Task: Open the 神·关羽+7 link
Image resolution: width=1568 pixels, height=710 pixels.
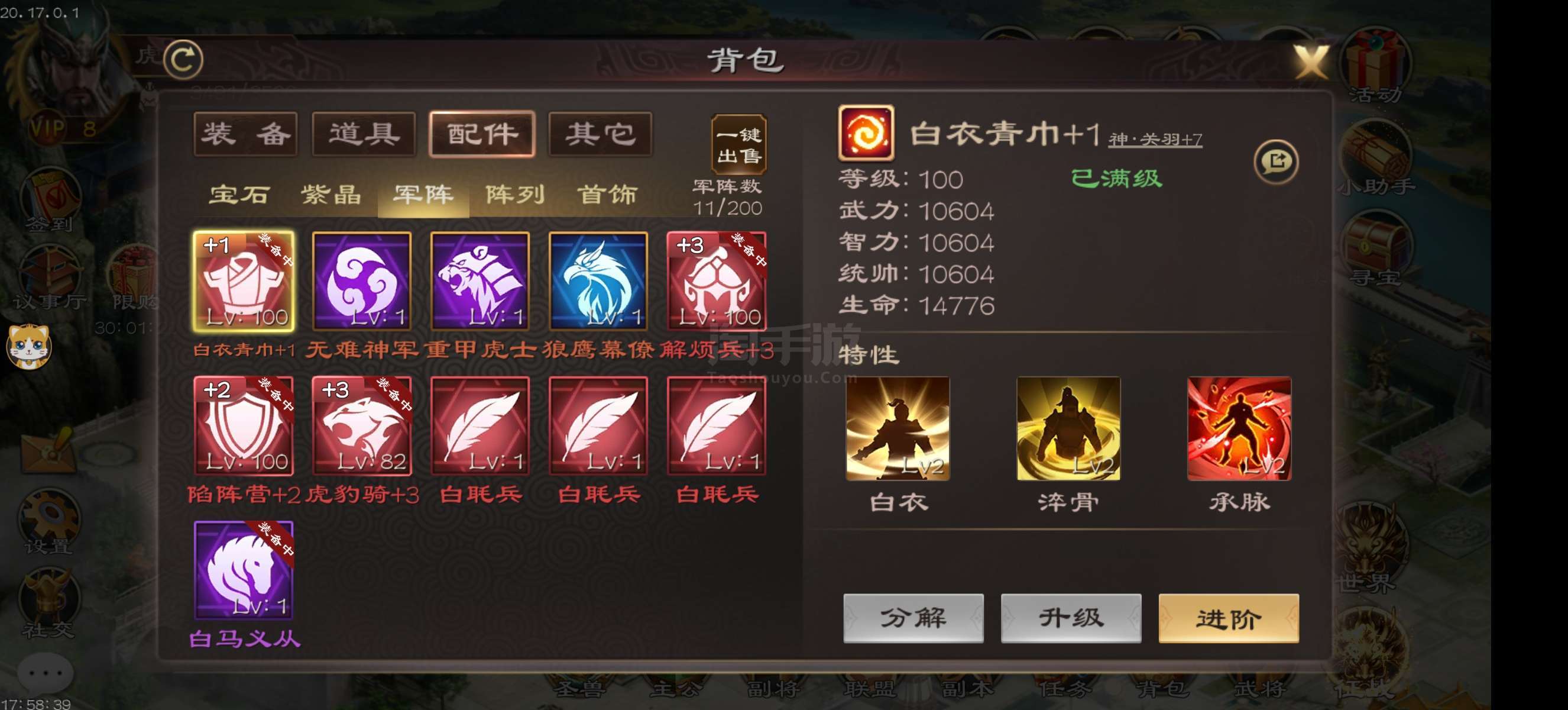Action: click(1155, 140)
